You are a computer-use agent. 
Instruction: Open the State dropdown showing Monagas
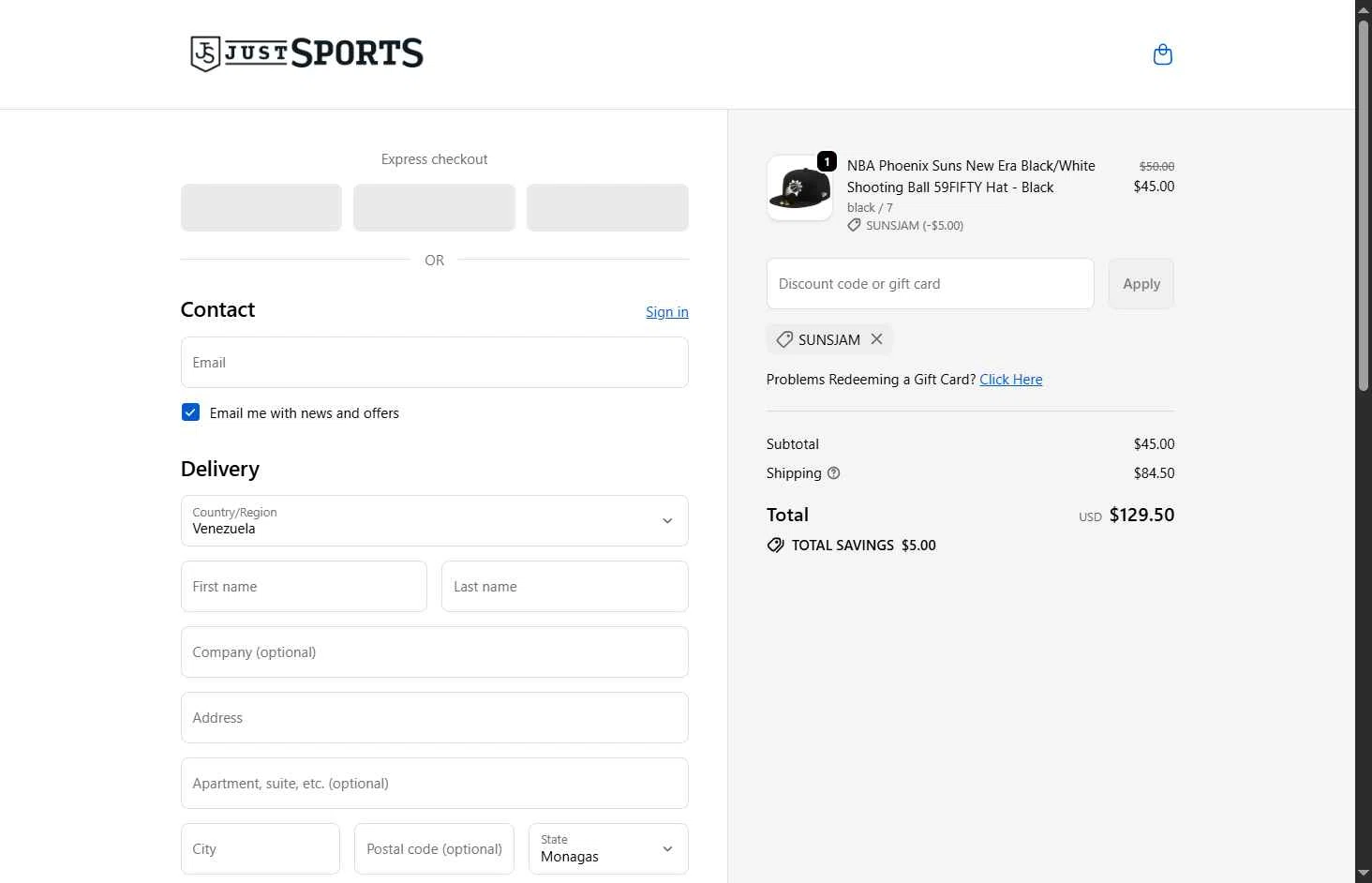608,849
